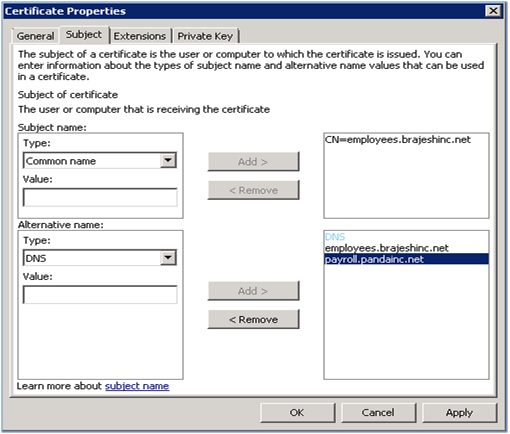Click the Subject tab
This screenshot has height=434, width=510.
tap(84, 35)
